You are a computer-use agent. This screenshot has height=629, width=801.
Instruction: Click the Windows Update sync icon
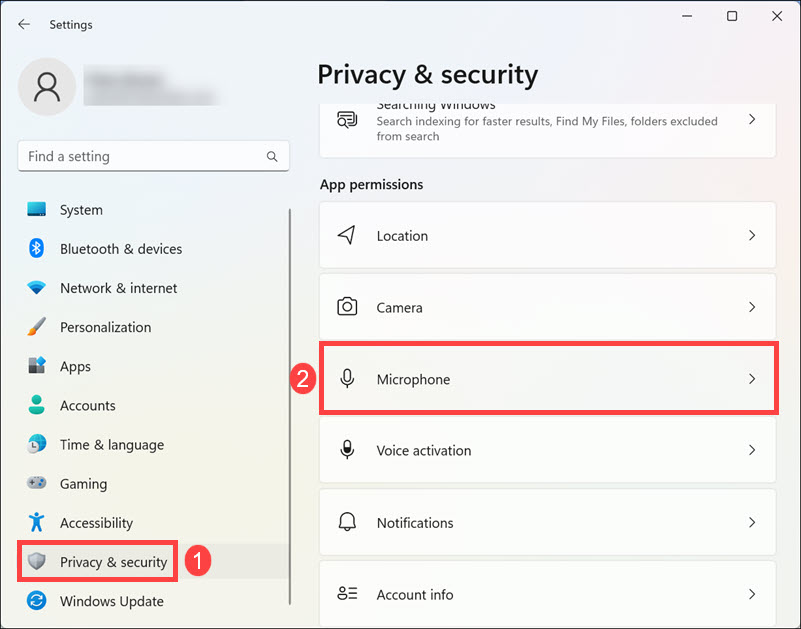(37, 601)
